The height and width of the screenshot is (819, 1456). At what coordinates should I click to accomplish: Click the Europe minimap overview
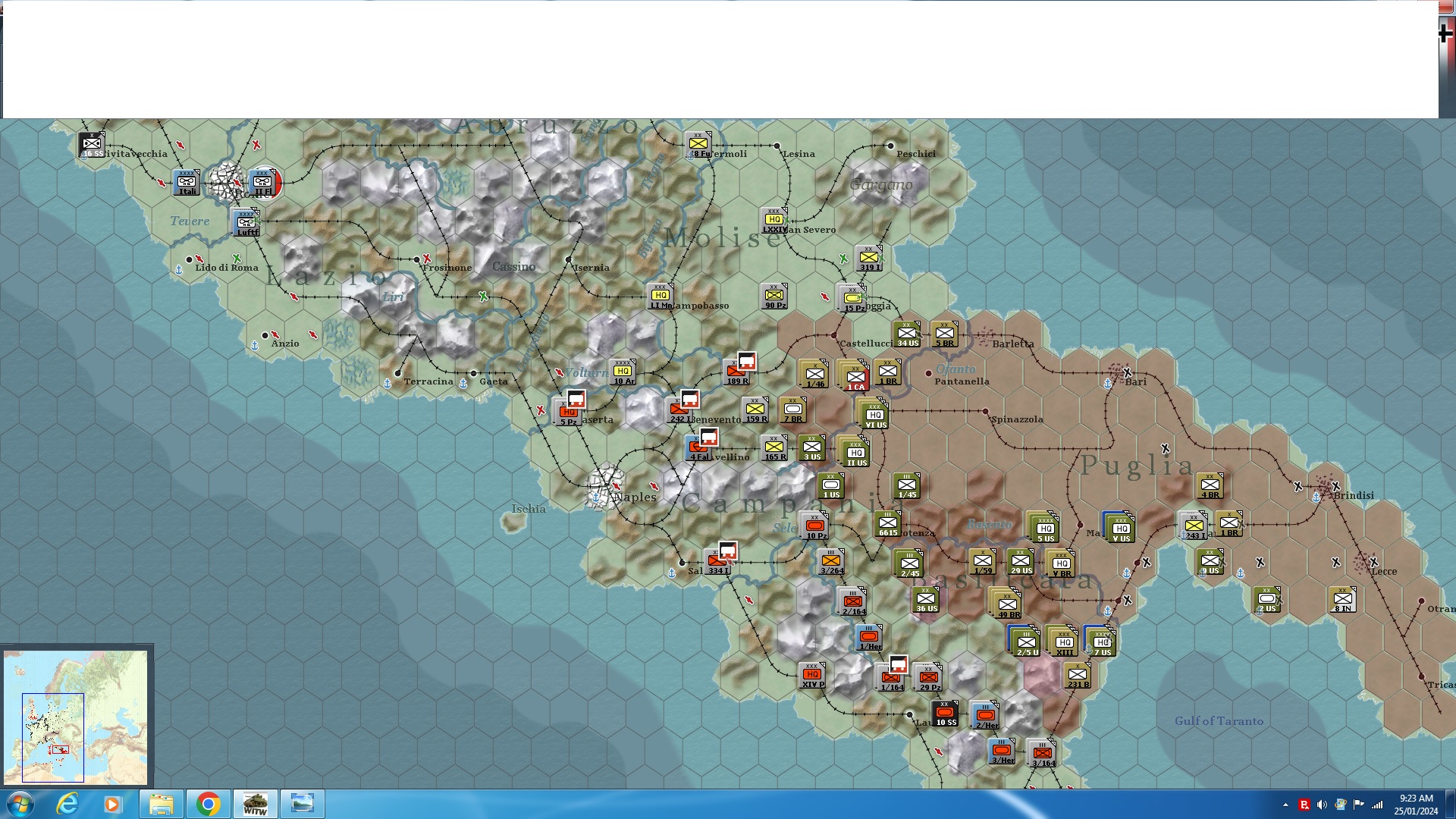76,716
